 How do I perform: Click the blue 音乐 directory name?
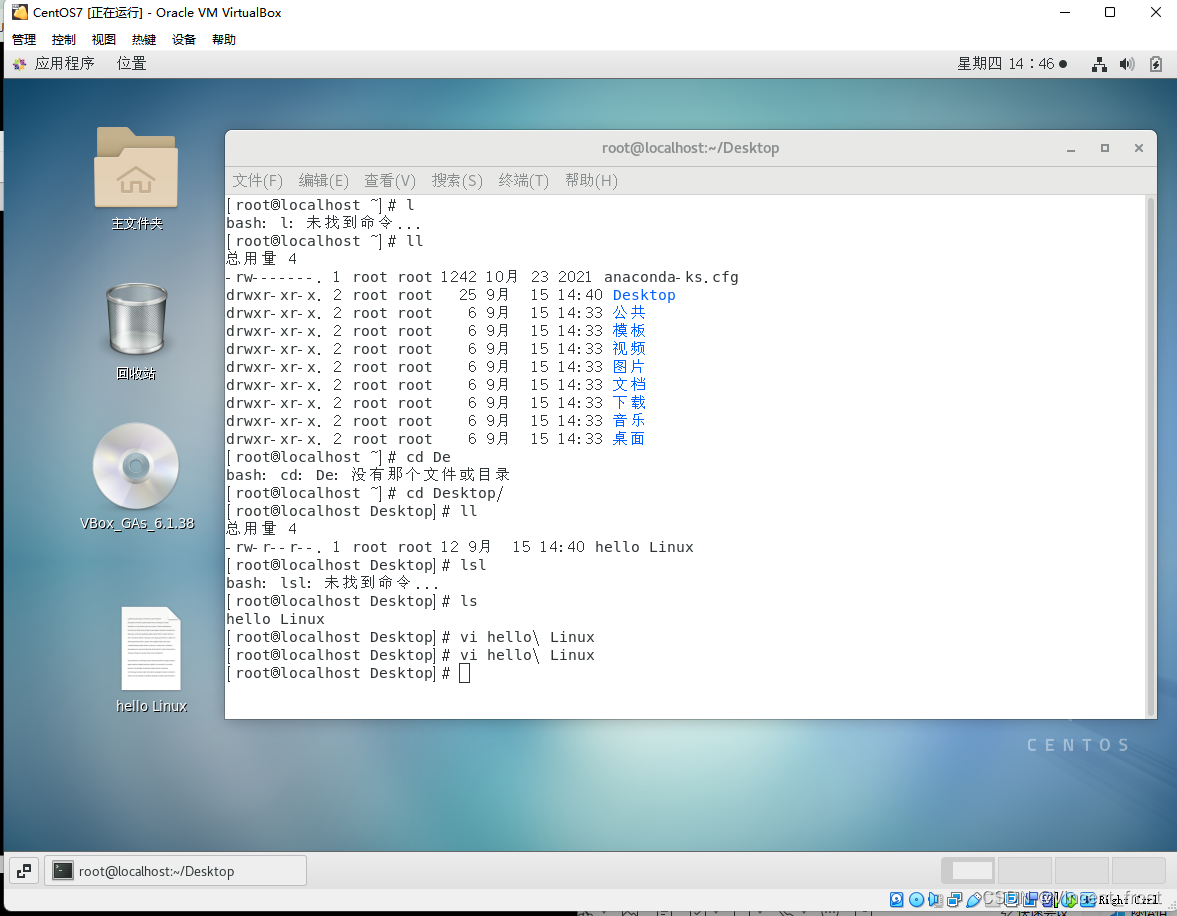pyautogui.click(x=629, y=420)
